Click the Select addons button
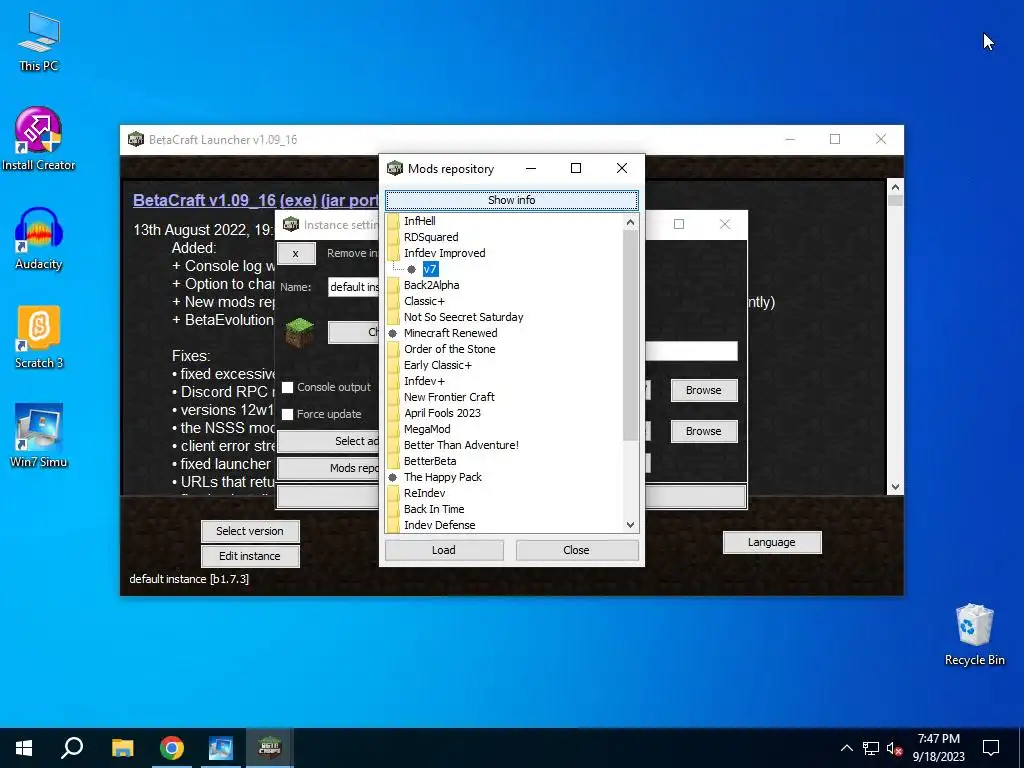 (x=328, y=441)
